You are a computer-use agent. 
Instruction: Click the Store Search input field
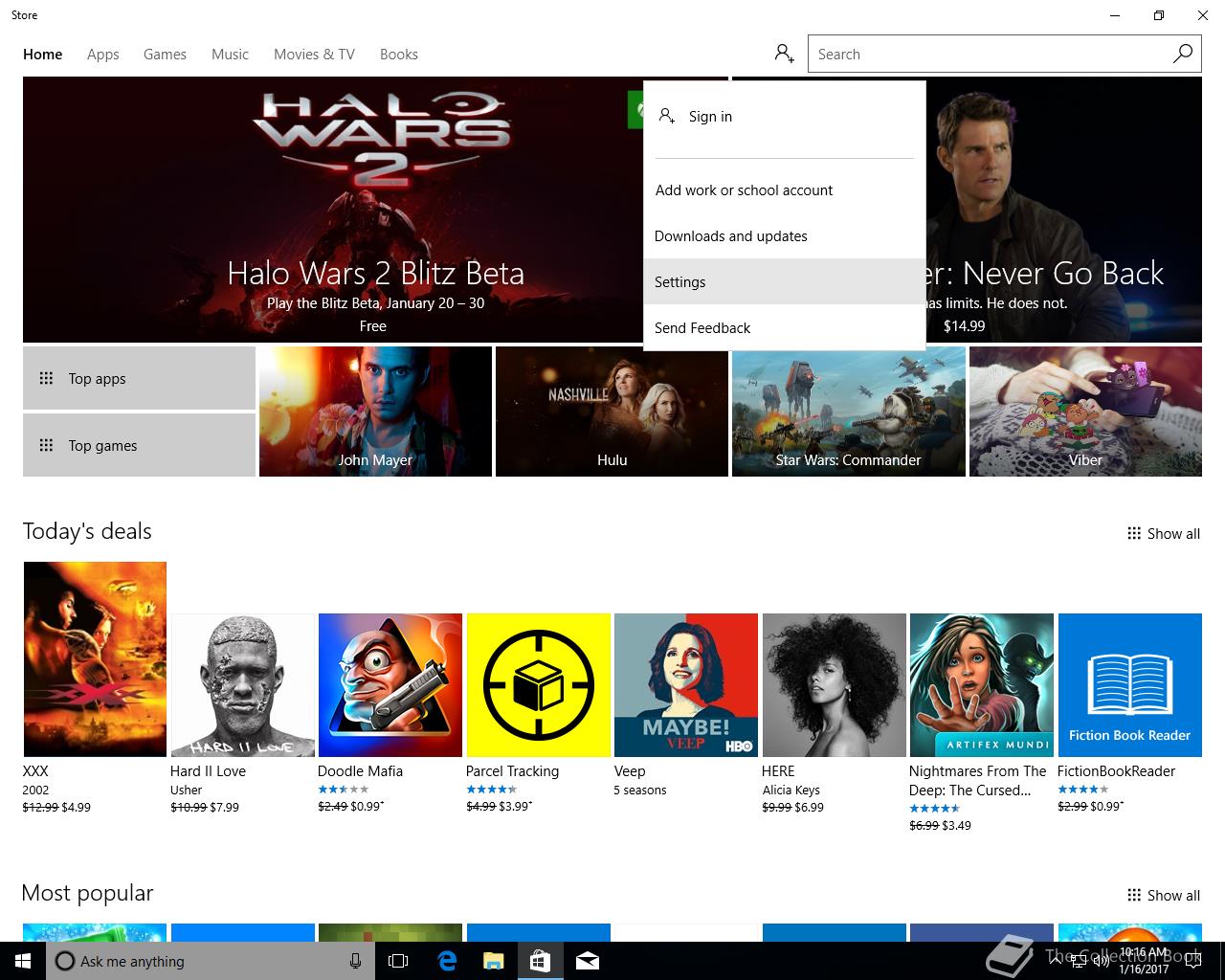point(990,54)
